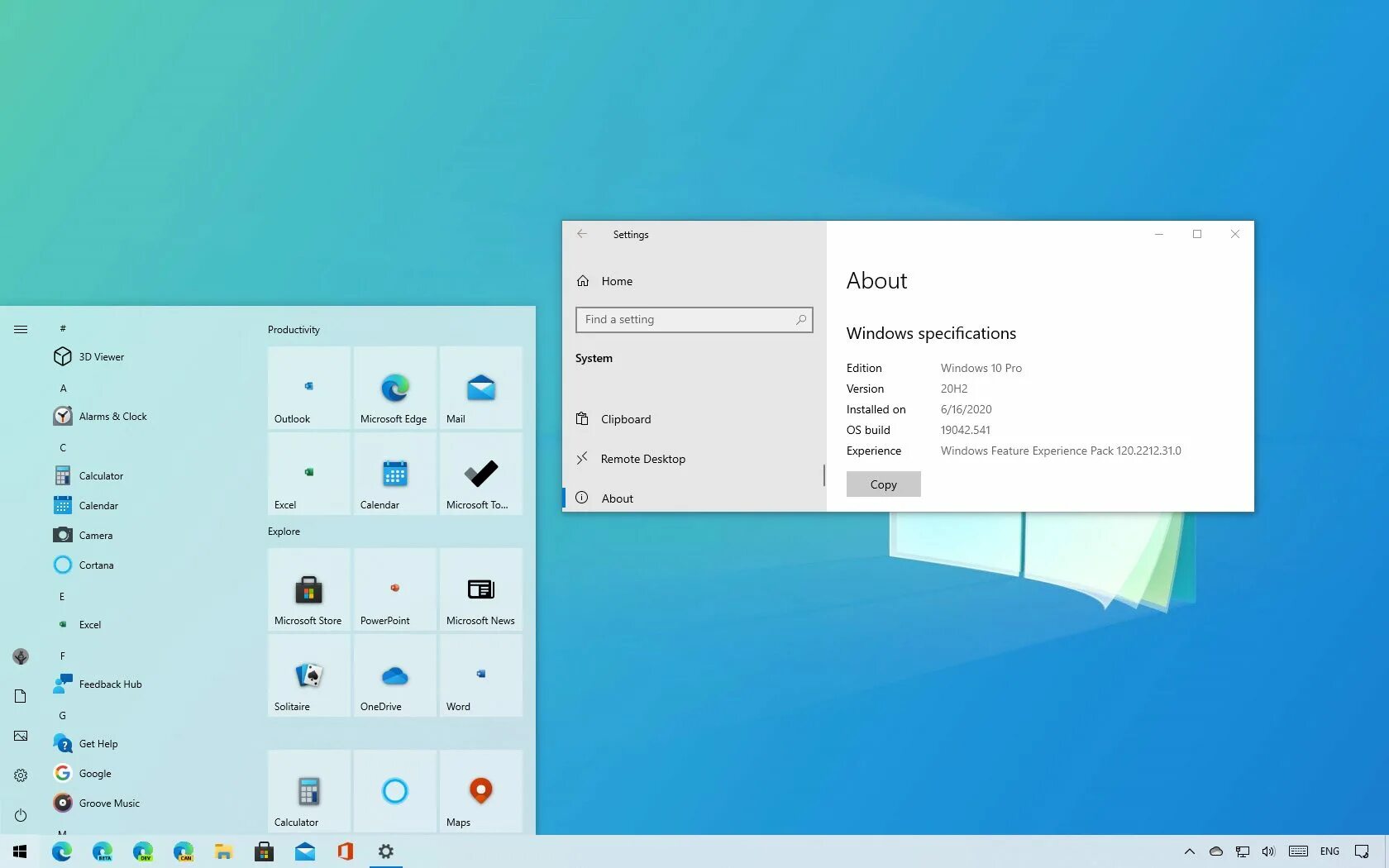The width and height of the screenshot is (1389, 868).
Task: Open Office from the taskbar
Action: click(x=345, y=851)
